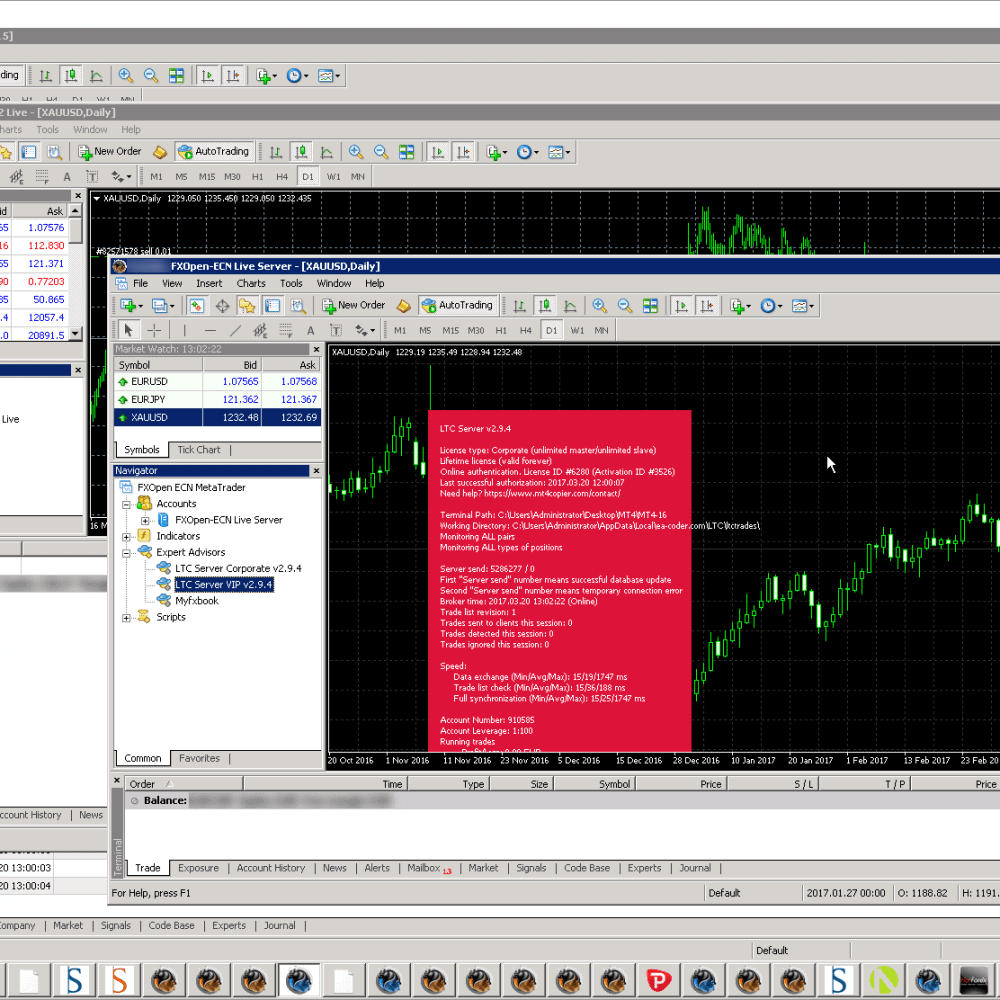
Task: Switch to Tick Chart tab in Market Watch
Action: click(x=199, y=450)
